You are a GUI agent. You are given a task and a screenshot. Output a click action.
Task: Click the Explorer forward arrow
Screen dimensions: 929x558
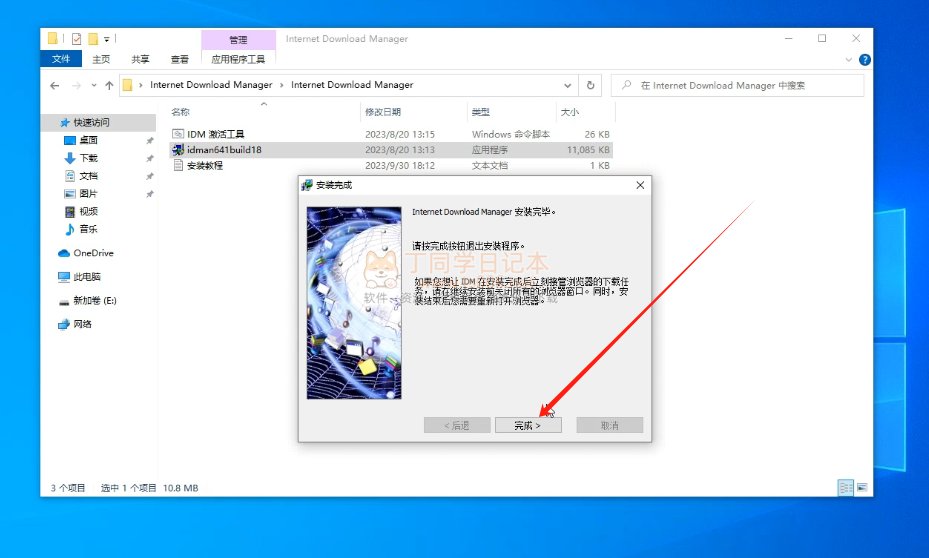coord(76,85)
